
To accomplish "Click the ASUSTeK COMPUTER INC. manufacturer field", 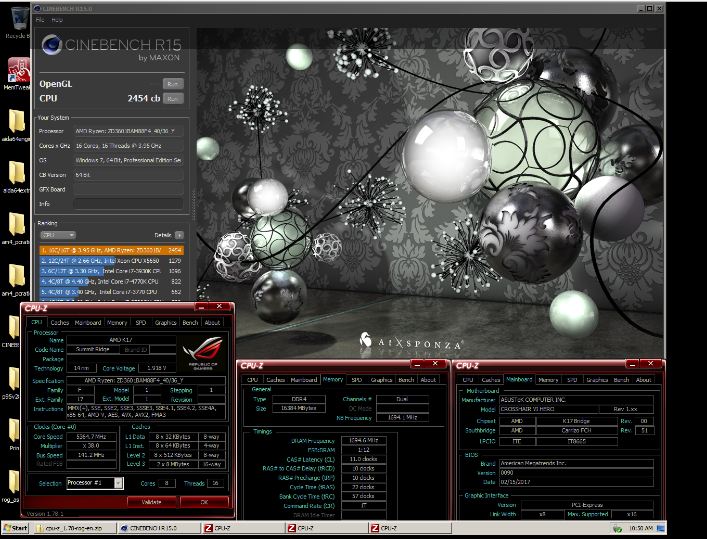I will point(576,400).
